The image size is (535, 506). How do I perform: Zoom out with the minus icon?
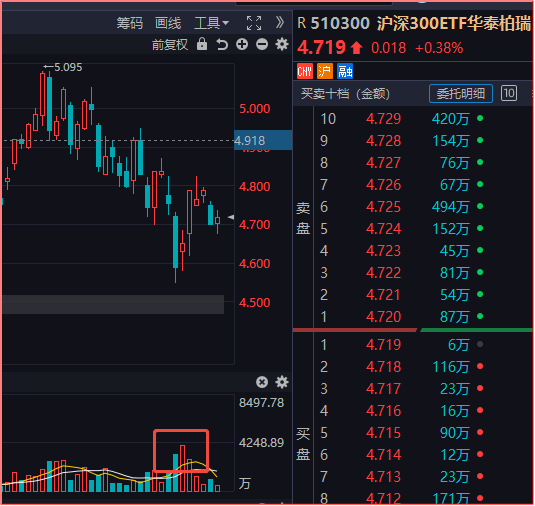tap(262, 44)
